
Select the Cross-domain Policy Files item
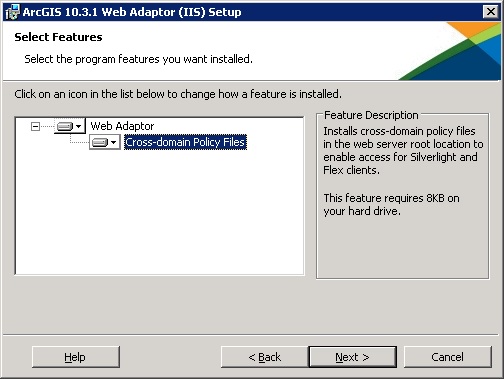(185, 142)
